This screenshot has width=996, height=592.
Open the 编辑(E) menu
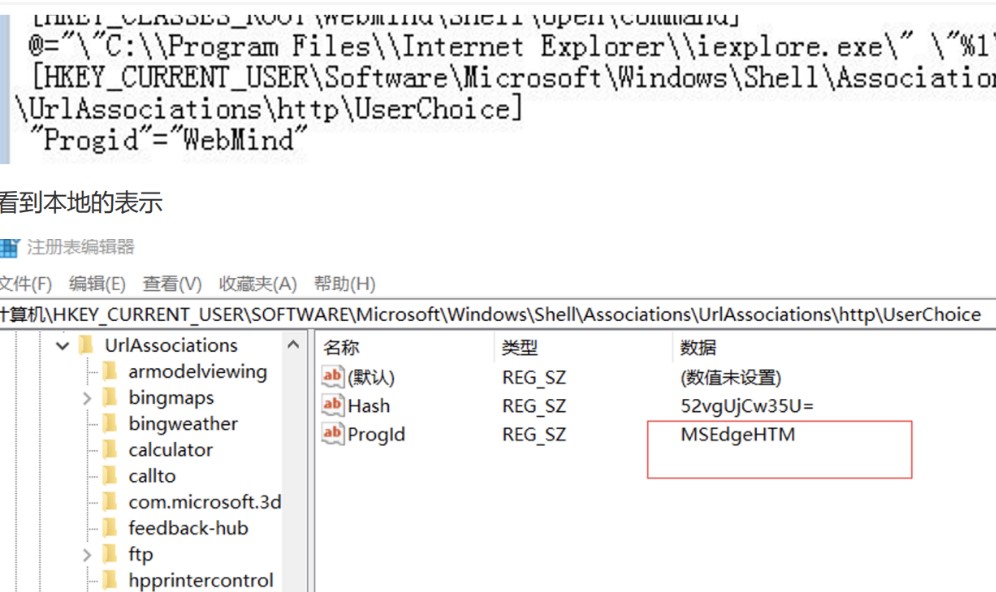tap(97, 283)
